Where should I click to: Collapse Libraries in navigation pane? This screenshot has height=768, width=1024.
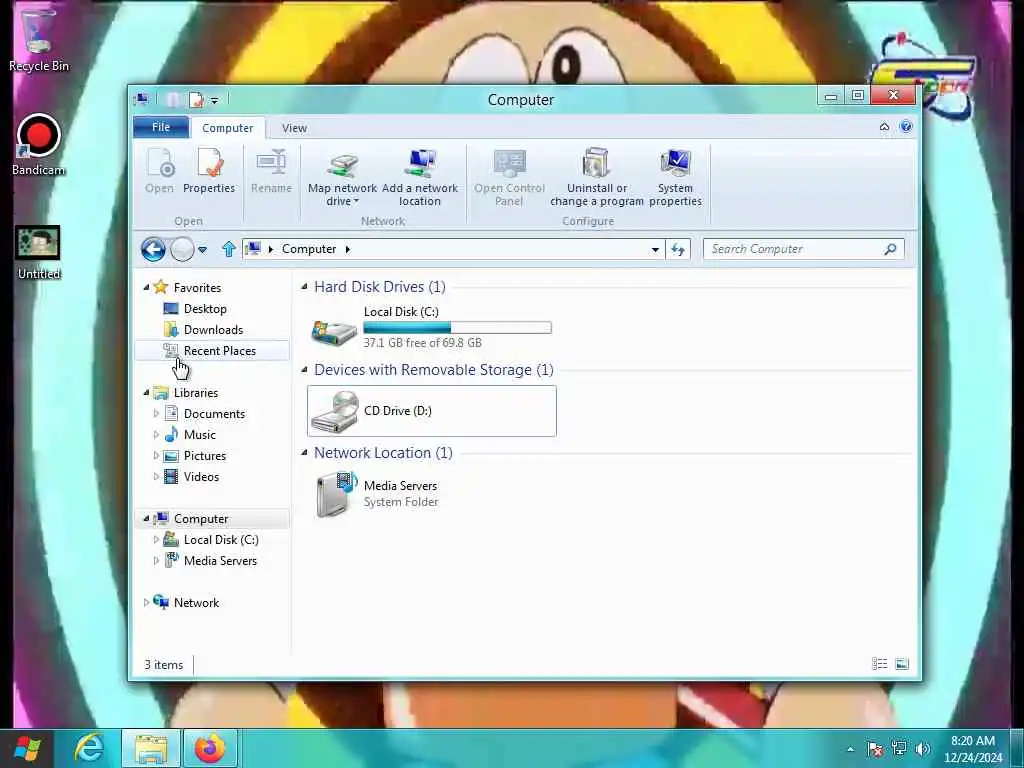146,392
